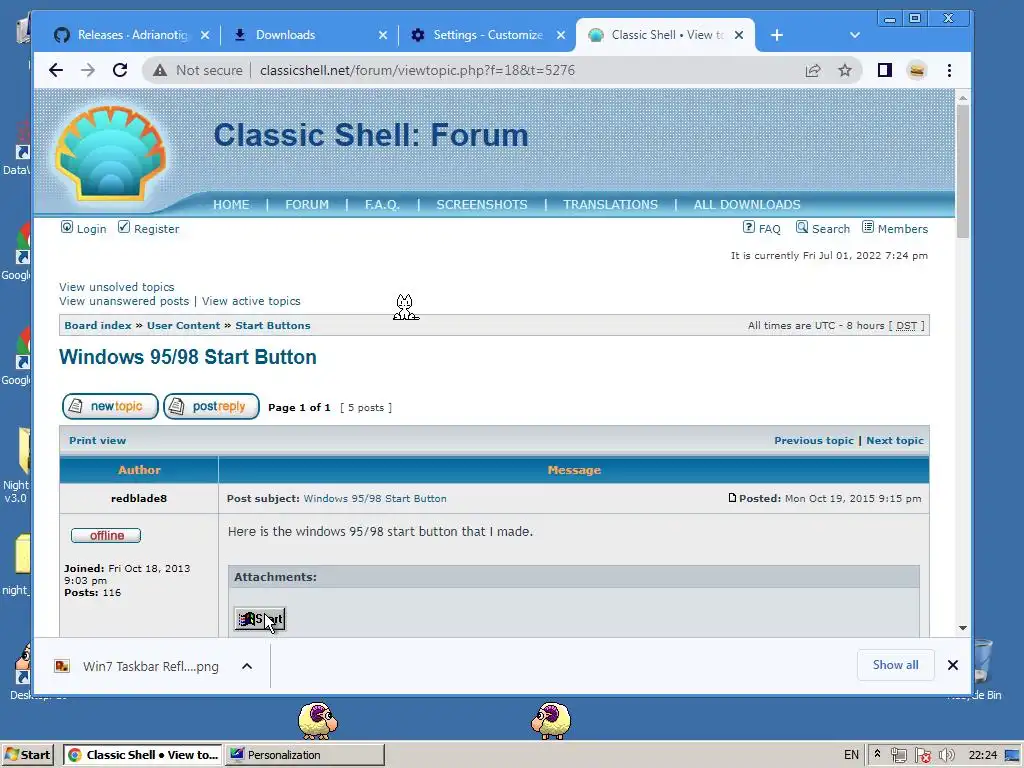Screen dimensions: 1024x768
Task: Expand the tab search chevron
Action: 855,35
